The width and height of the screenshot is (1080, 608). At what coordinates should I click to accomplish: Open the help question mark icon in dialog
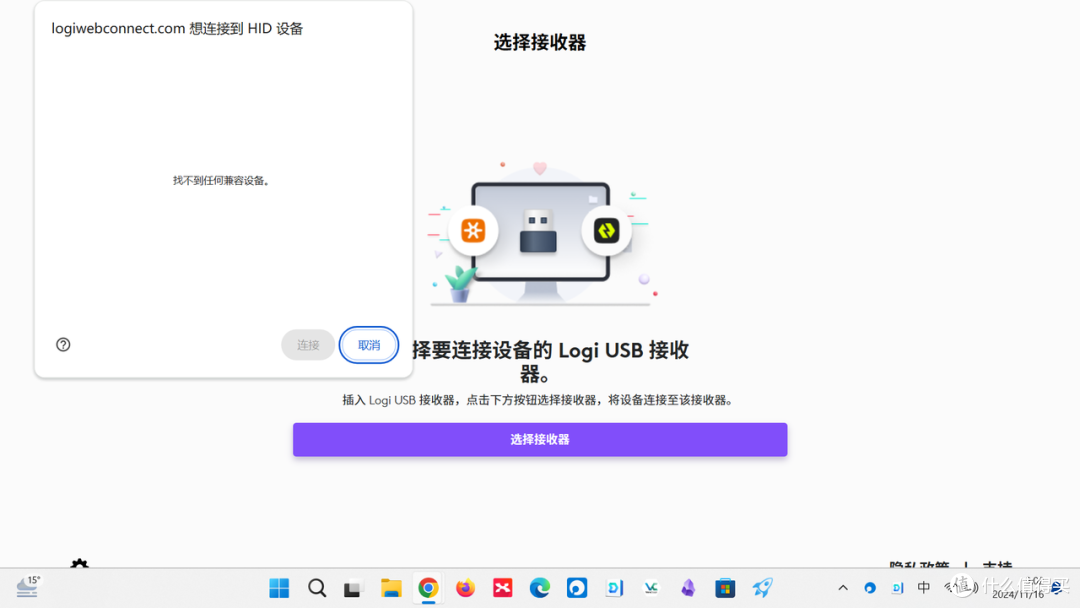tap(63, 344)
